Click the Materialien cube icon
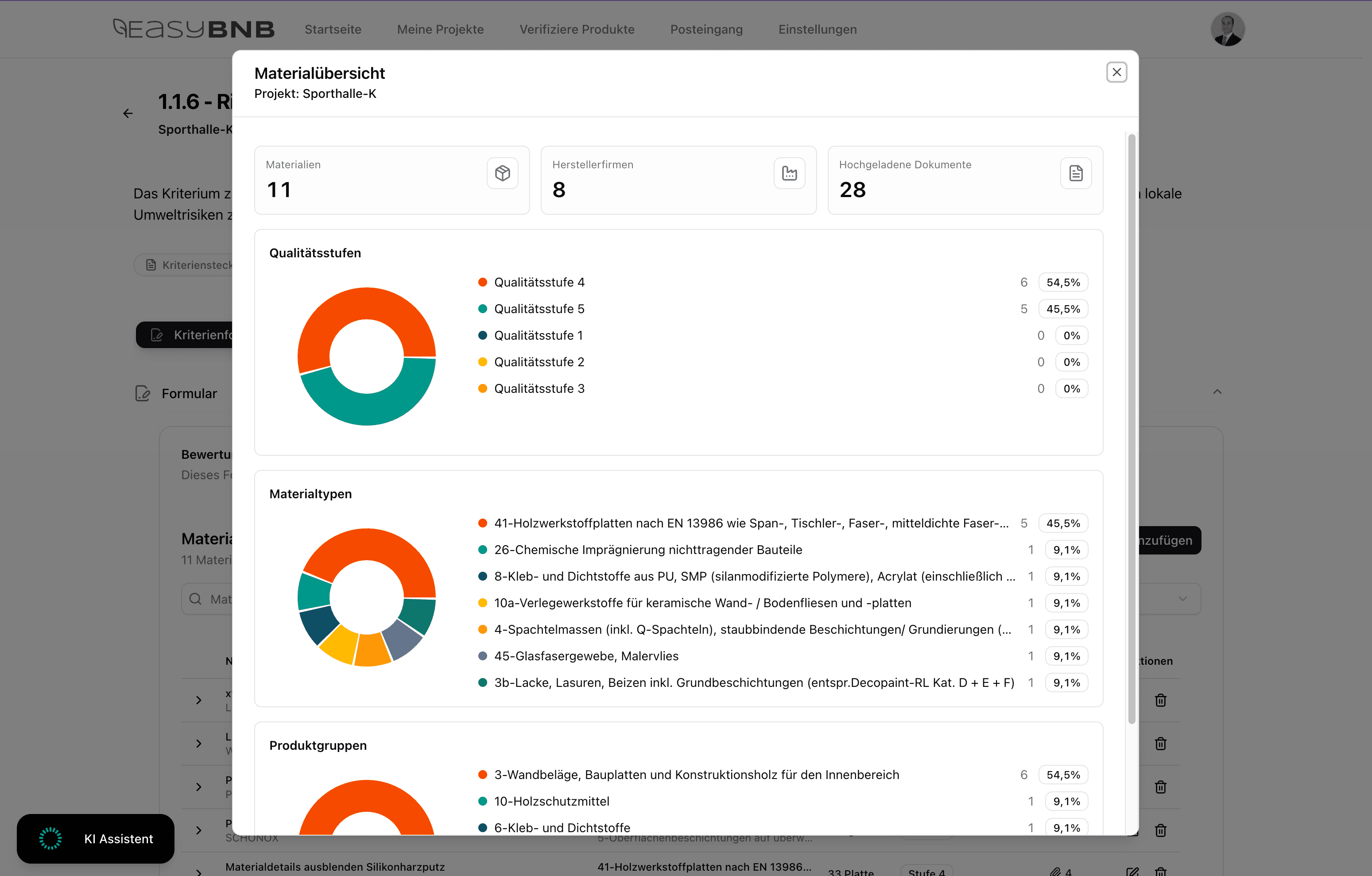This screenshot has width=1372, height=876. (502, 173)
